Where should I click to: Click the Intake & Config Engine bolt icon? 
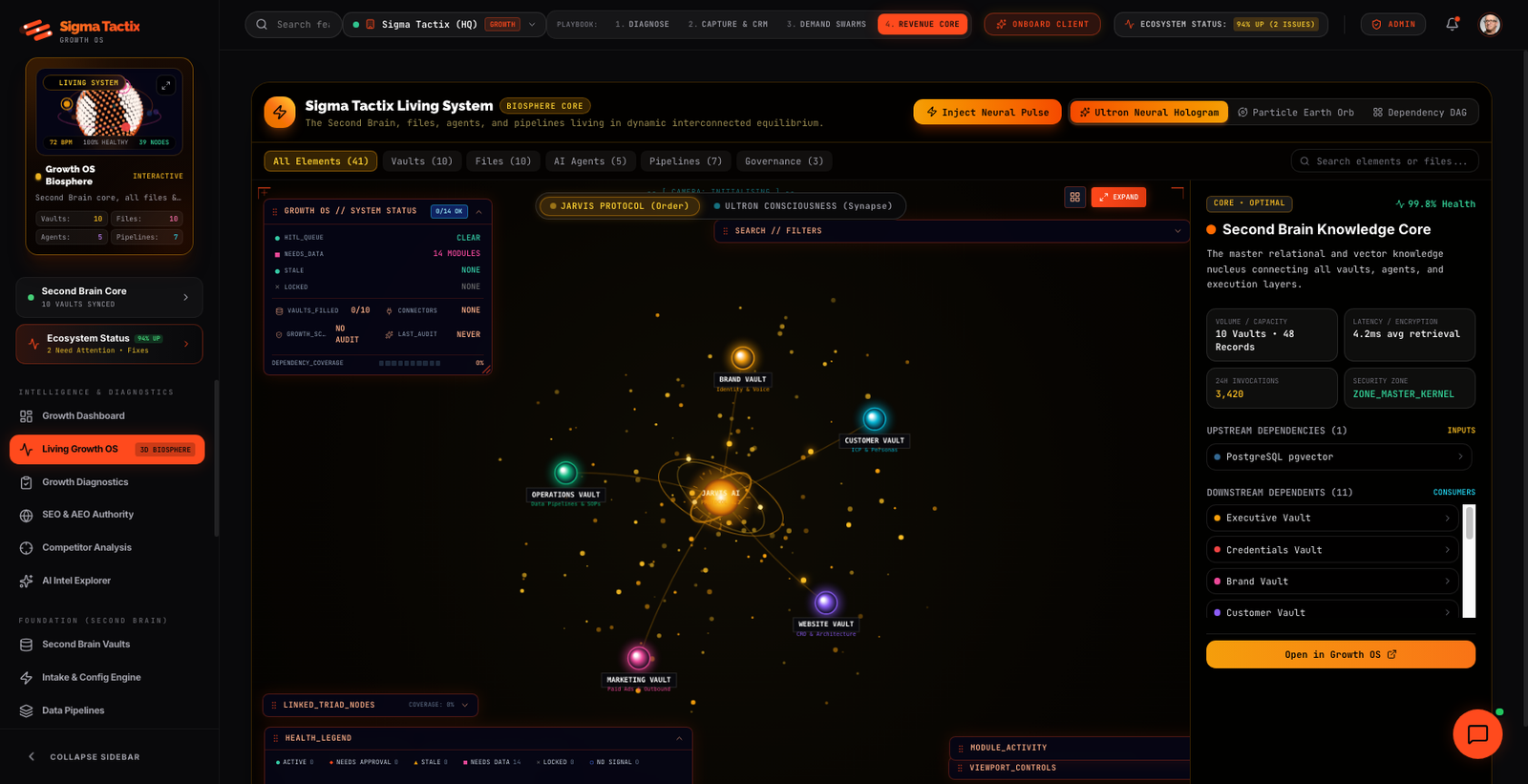(26, 678)
